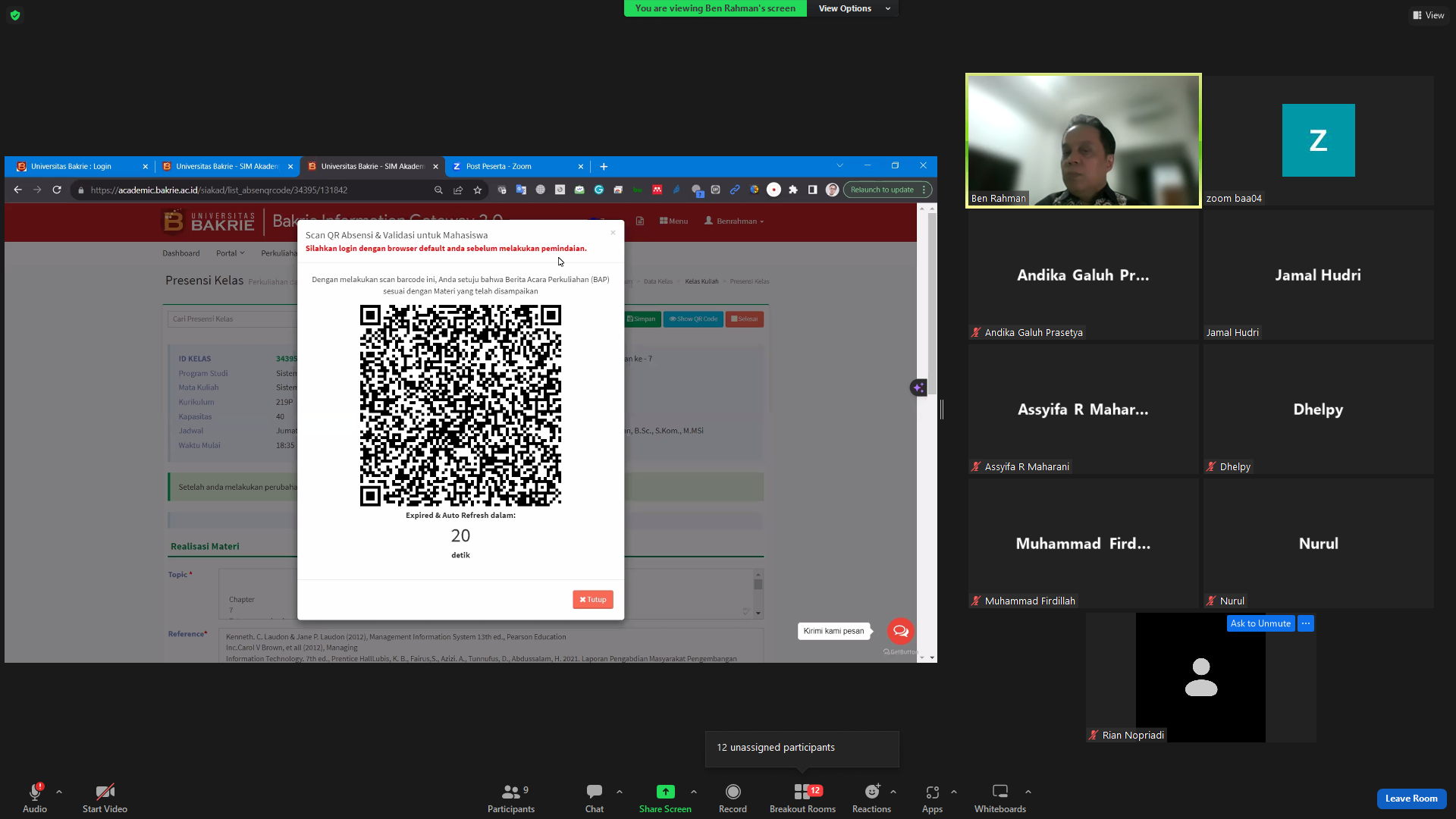Screen dimensions: 1456x819
Task: Open Zoom Apps
Action: [932, 798]
